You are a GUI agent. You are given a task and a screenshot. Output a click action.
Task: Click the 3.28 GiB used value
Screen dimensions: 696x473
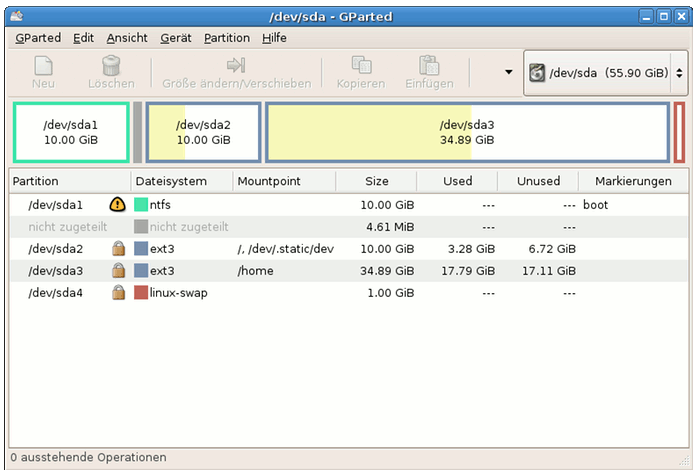(471, 248)
